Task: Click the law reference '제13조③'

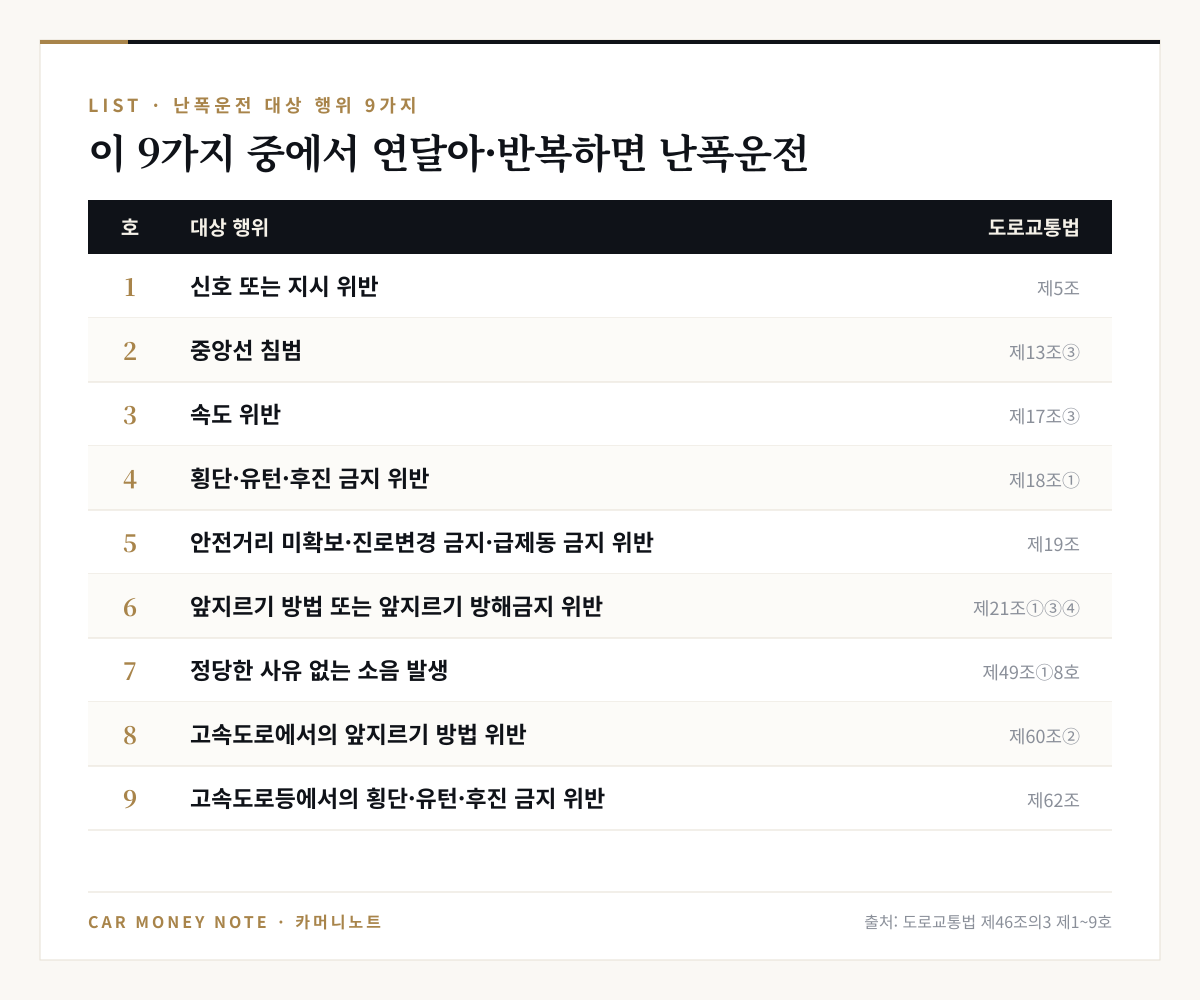Action: (1044, 352)
